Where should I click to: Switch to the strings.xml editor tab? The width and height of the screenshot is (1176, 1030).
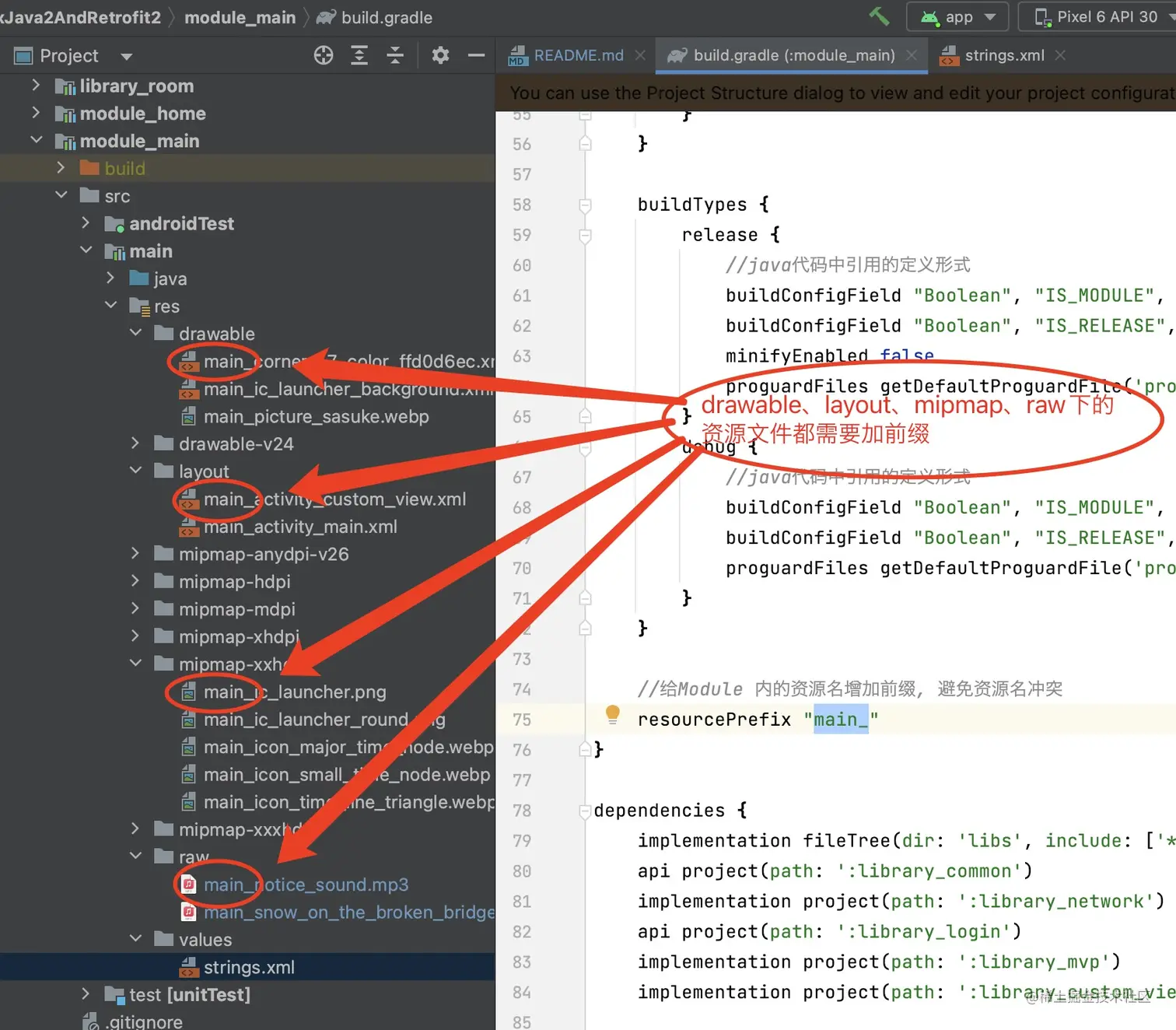click(x=1004, y=55)
